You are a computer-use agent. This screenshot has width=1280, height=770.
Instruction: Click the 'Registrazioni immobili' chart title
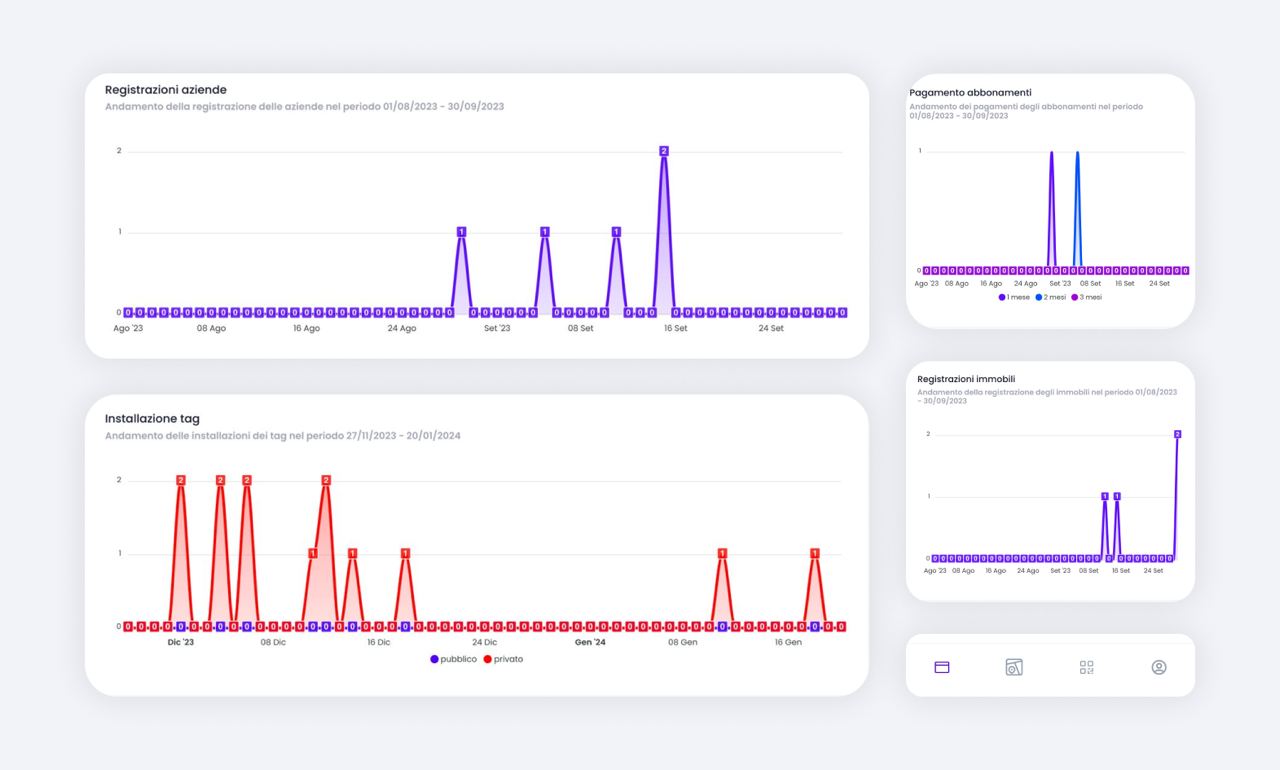(x=966, y=379)
